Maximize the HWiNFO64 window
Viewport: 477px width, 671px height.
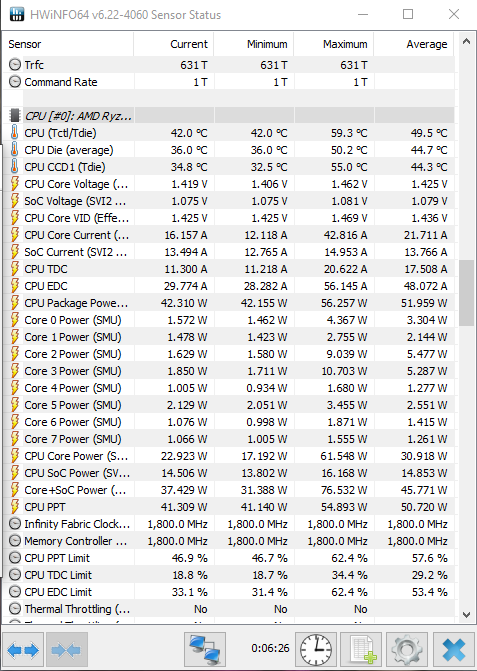coord(408,14)
